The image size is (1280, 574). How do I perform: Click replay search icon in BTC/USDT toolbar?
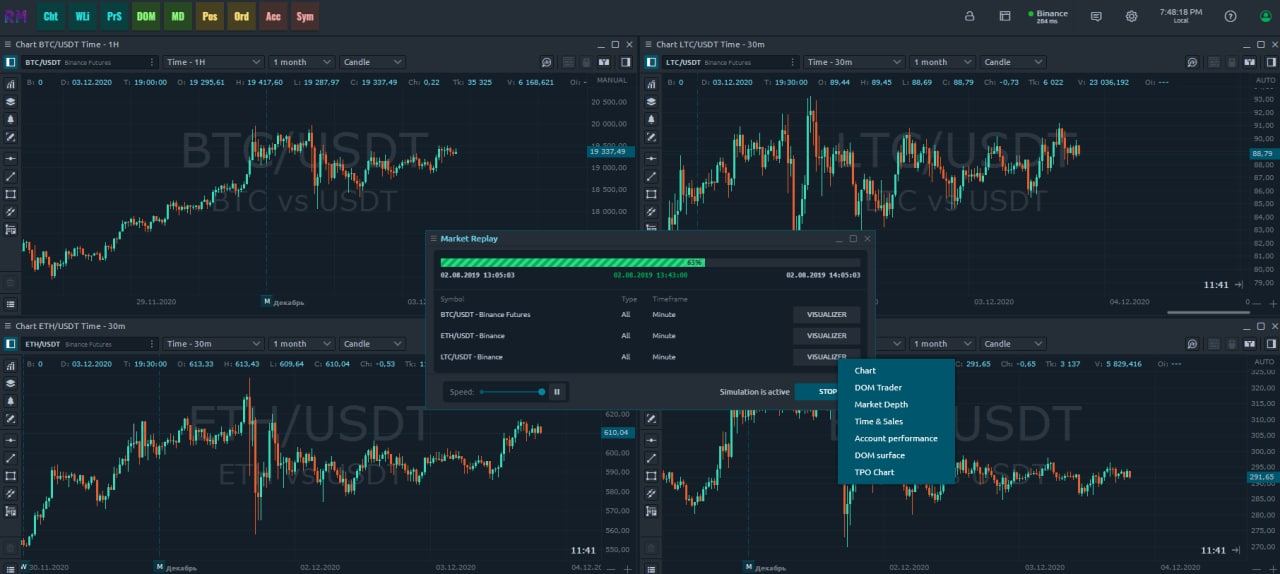click(546, 62)
